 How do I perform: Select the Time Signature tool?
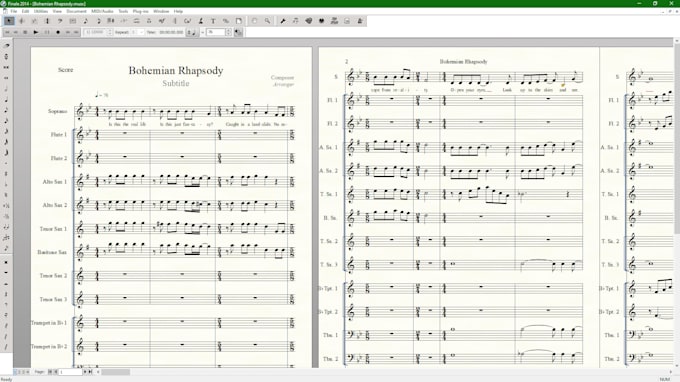tap(47, 21)
